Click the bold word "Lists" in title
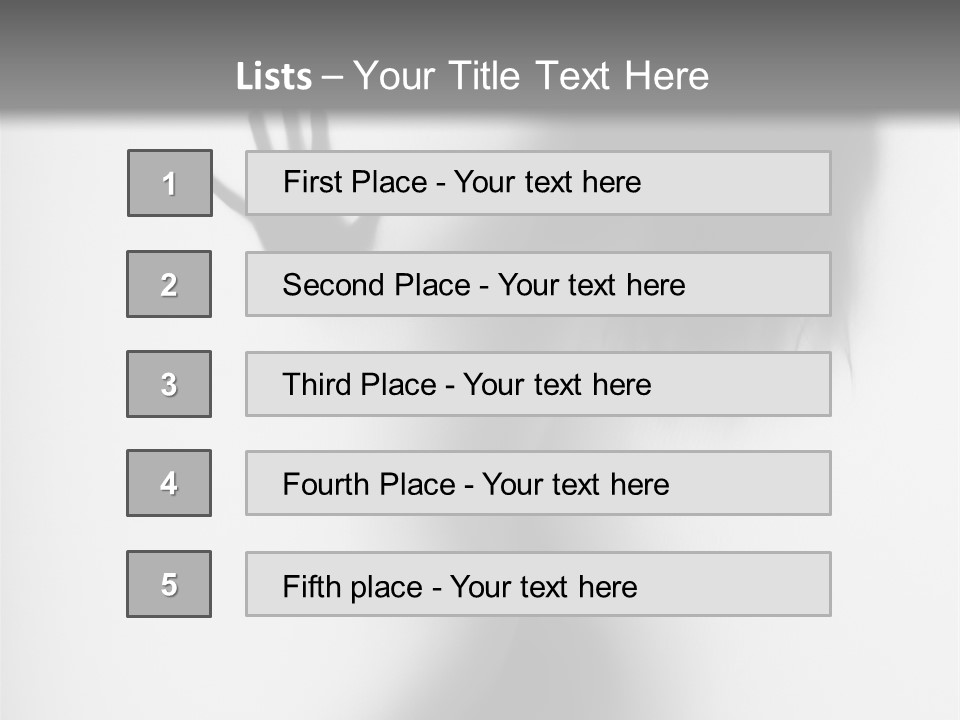 (x=274, y=77)
